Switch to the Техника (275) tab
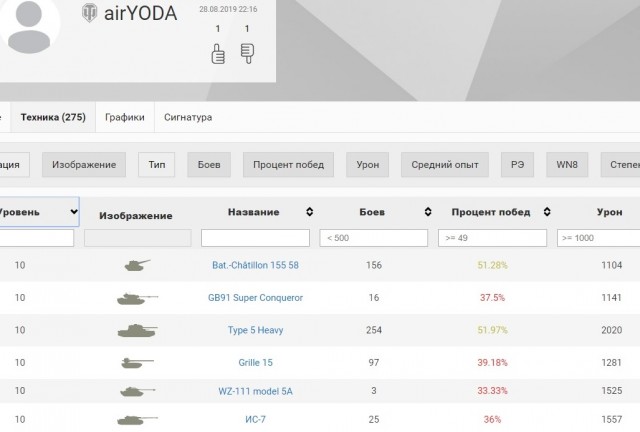 coord(53,117)
